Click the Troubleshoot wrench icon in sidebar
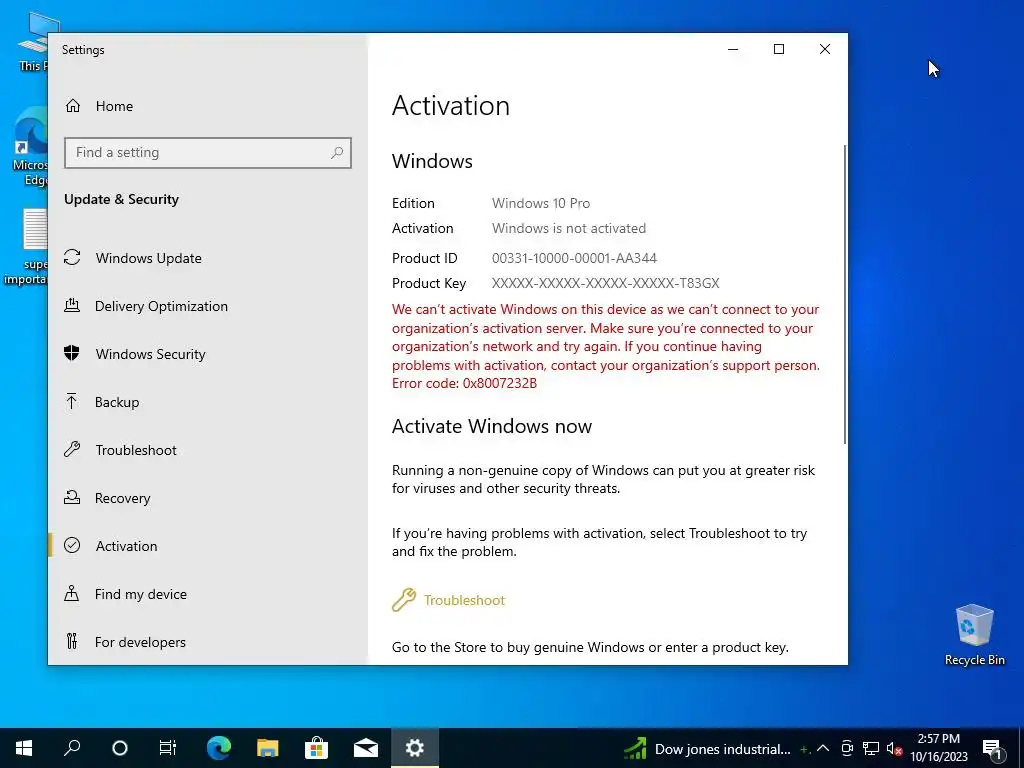The image size is (1024, 768). (x=72, y=449)
